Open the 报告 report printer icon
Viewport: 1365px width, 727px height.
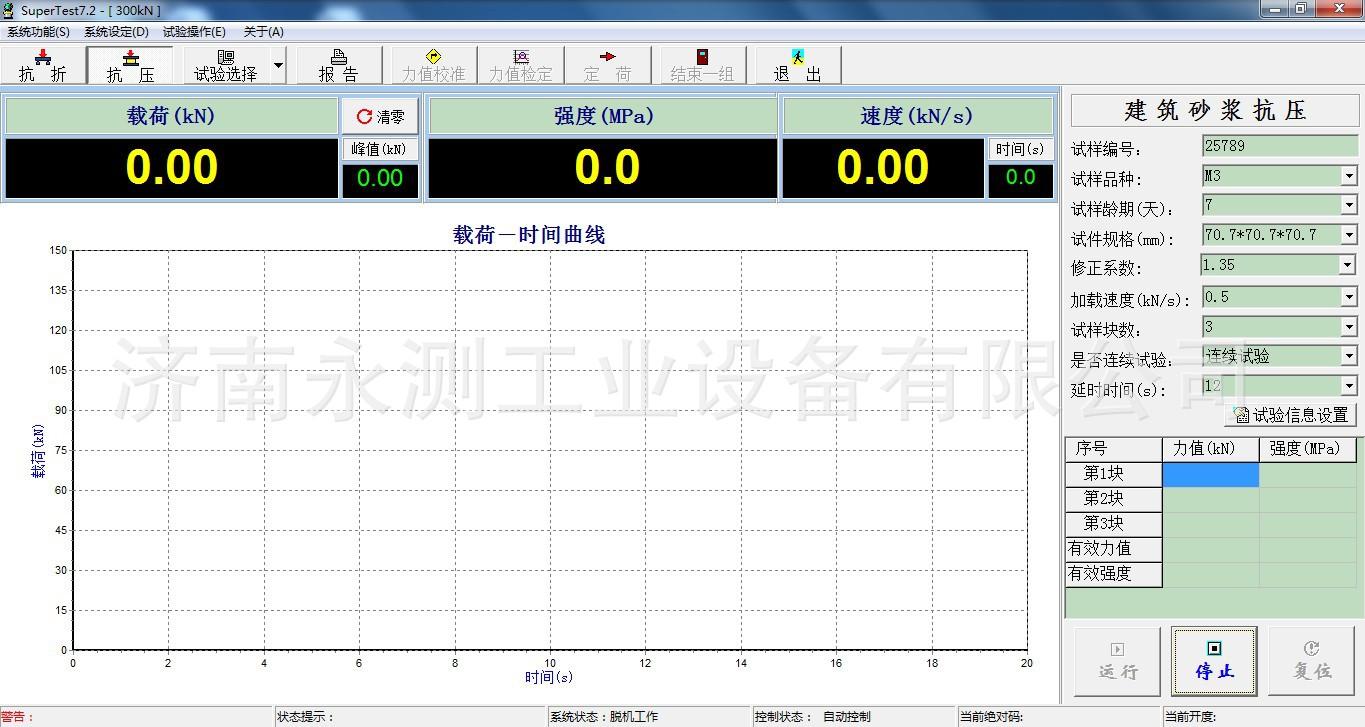coord(339,65)
